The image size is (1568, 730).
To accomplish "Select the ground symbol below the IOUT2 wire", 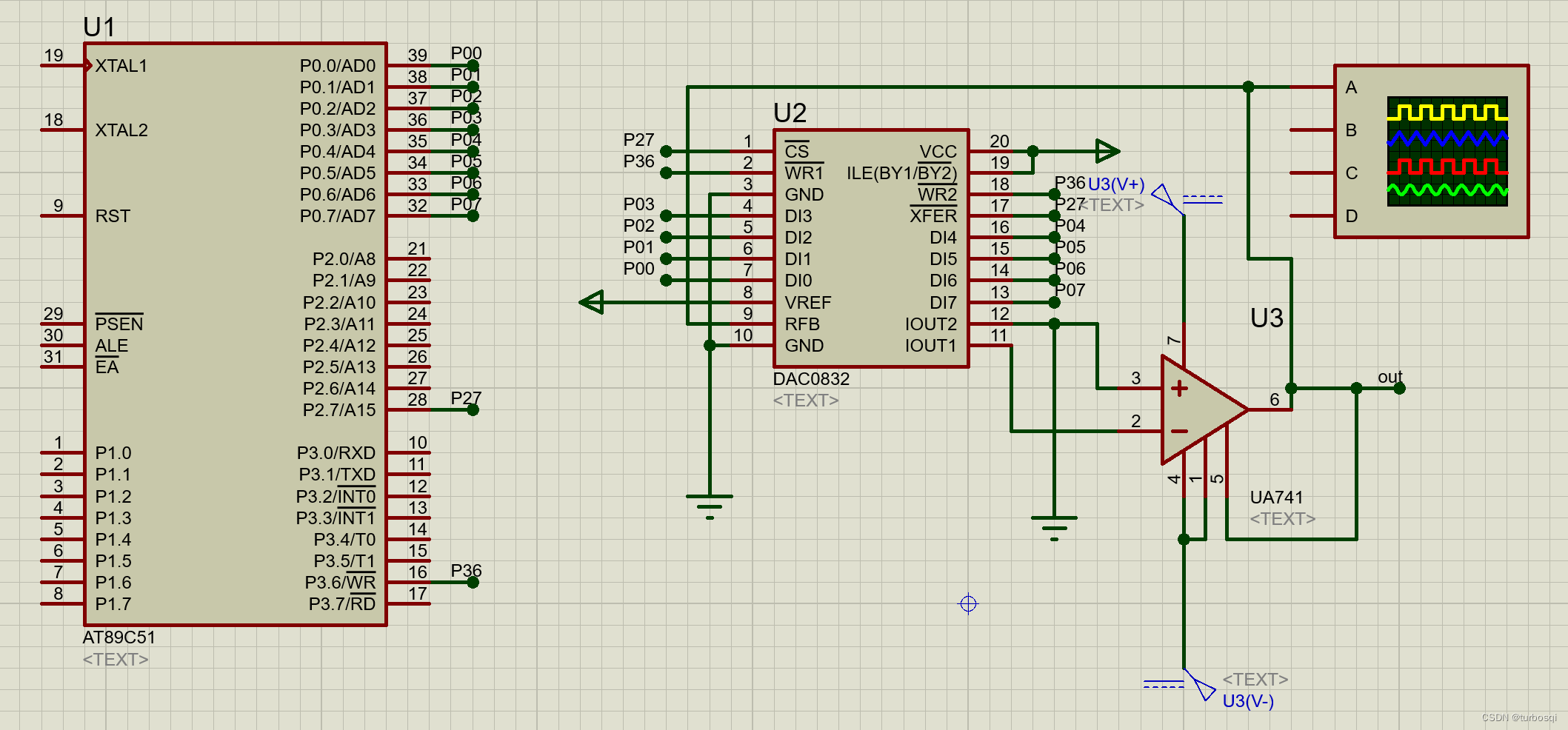I will pyautogui.click(x=1054, y=529).
